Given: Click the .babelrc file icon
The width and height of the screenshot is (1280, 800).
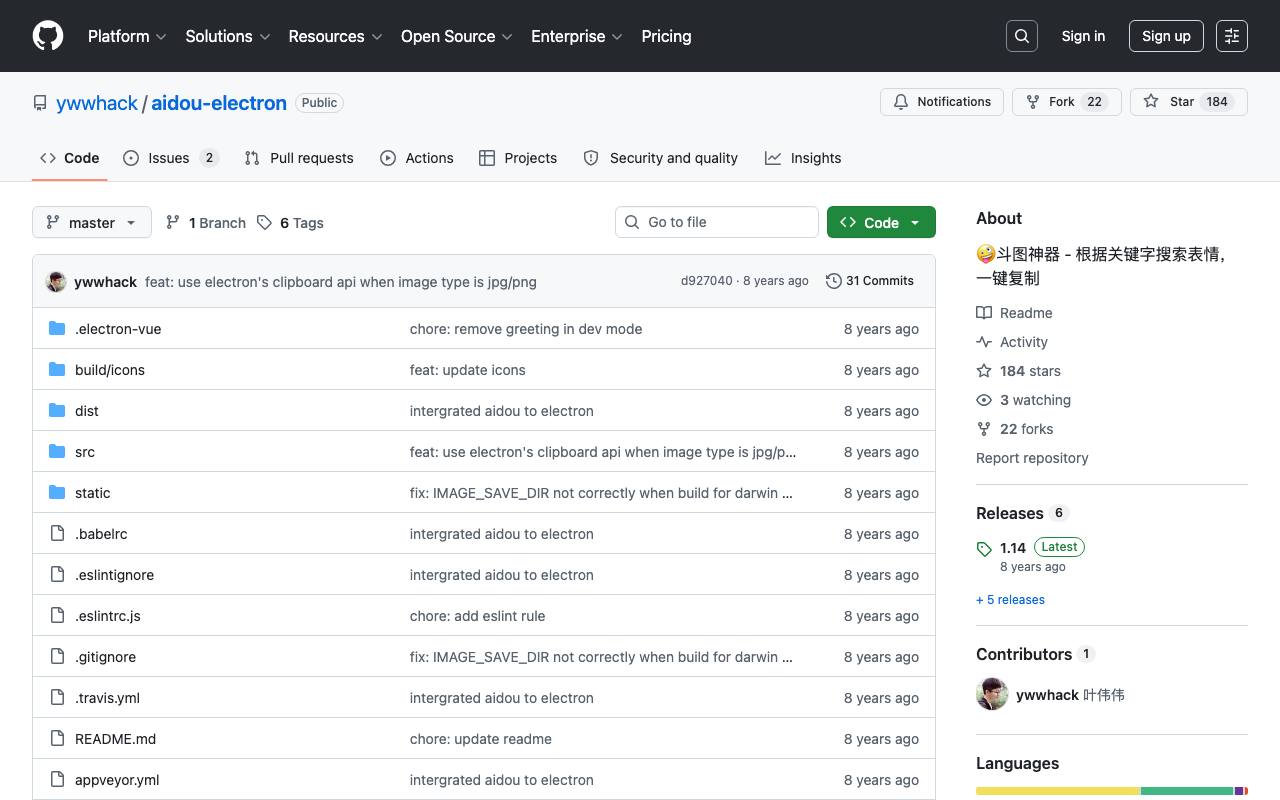Looking at the screenshot, I should (x=57, y=534).
